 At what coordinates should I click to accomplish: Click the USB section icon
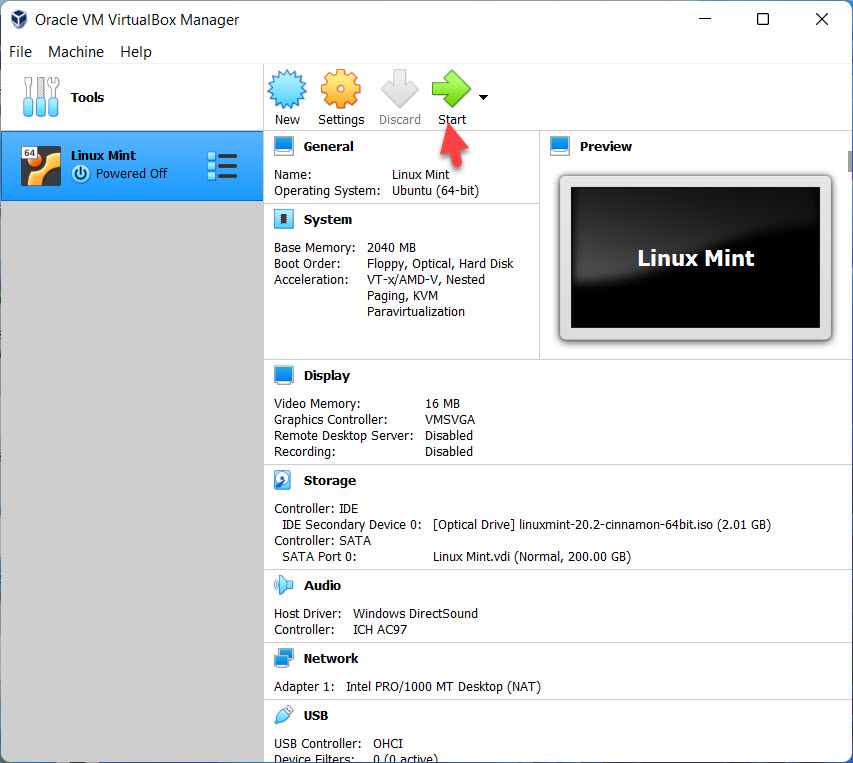pos(284,716)
